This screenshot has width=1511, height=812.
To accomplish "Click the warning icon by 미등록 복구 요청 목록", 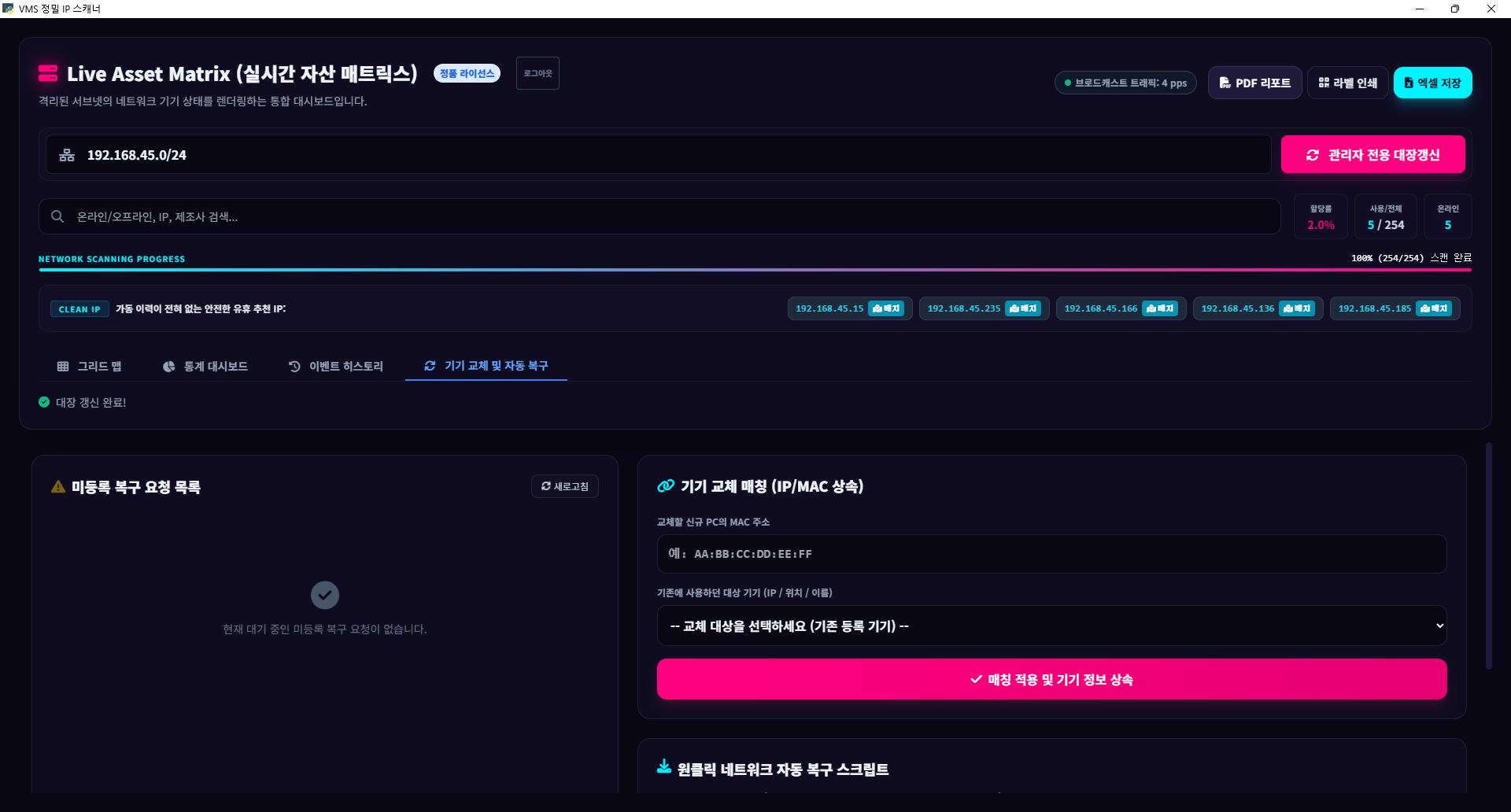I will (58, 487).
